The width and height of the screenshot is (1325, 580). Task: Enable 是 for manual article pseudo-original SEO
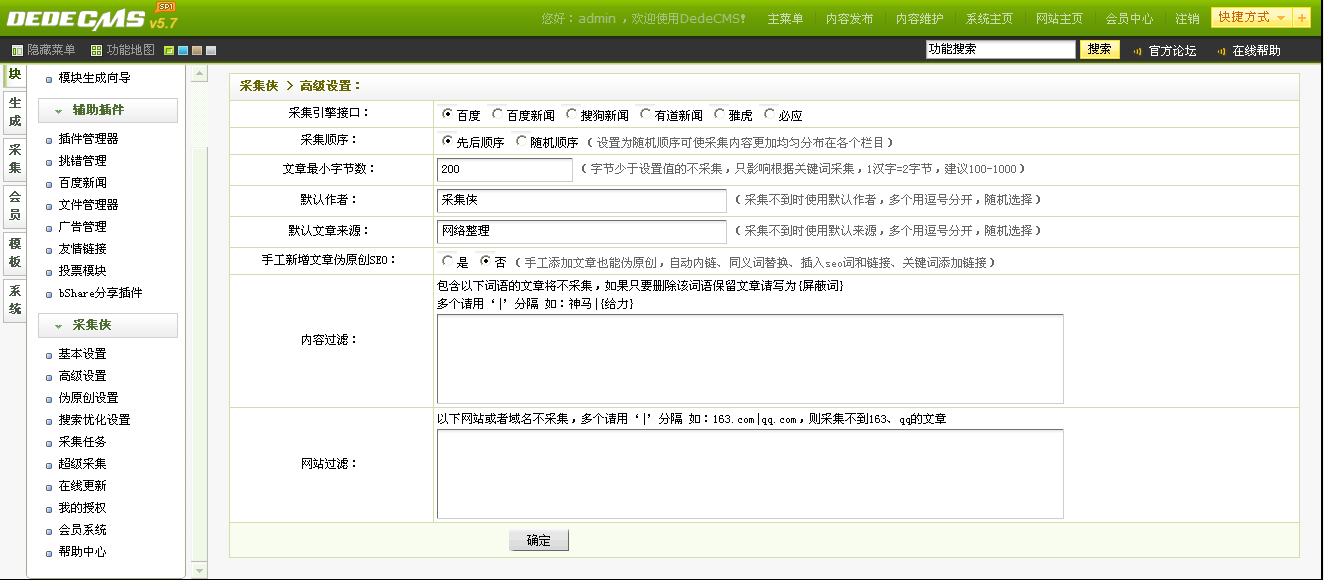(447, 262)
